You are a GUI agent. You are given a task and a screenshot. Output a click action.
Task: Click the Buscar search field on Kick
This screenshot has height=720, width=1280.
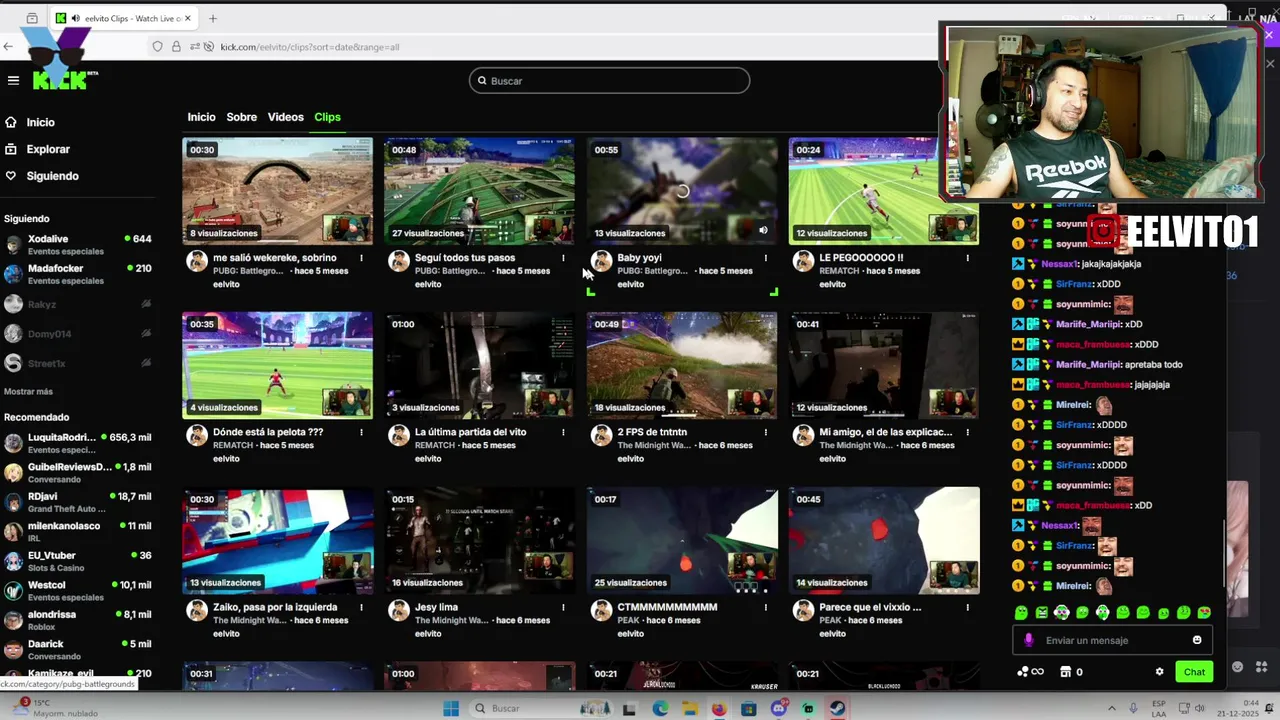coord(609,81)
